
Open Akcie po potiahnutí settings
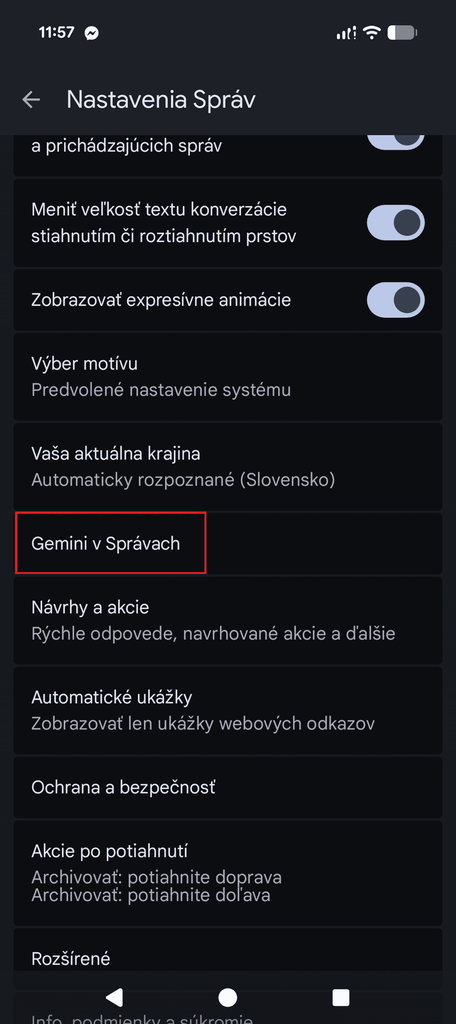(227, 873)
